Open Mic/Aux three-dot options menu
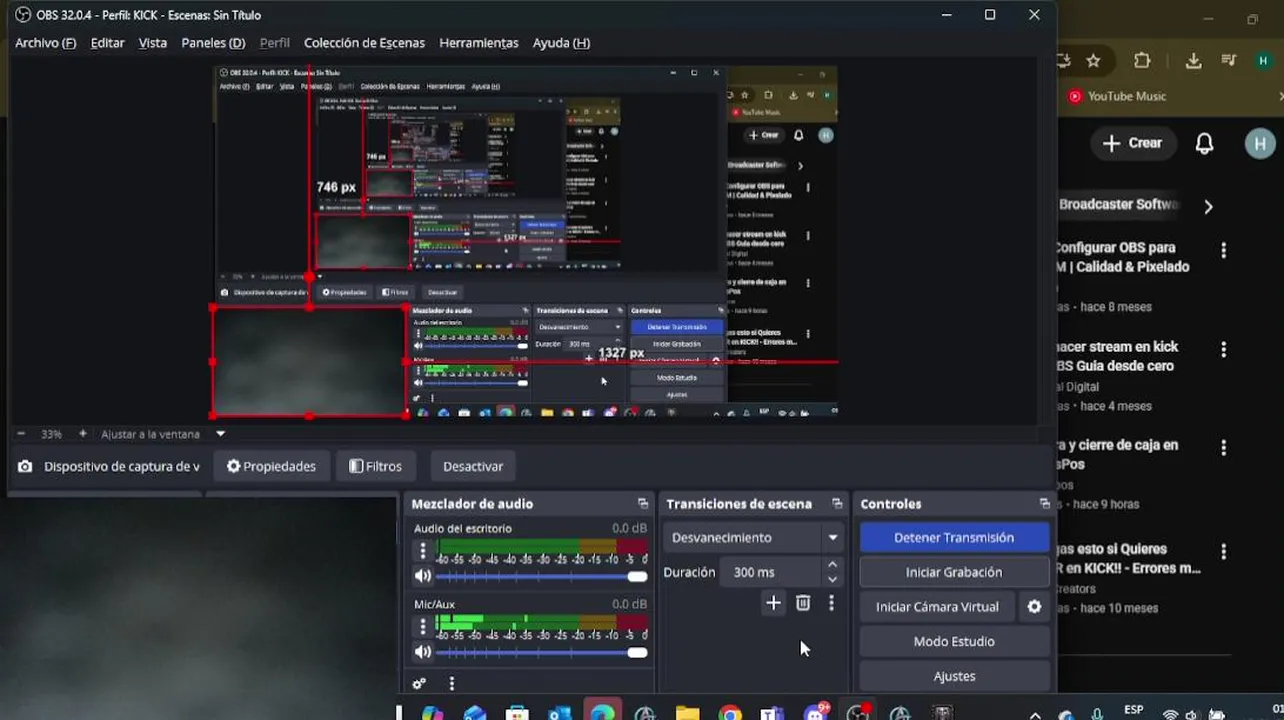The image size is (1284, 720). (423, 626)
